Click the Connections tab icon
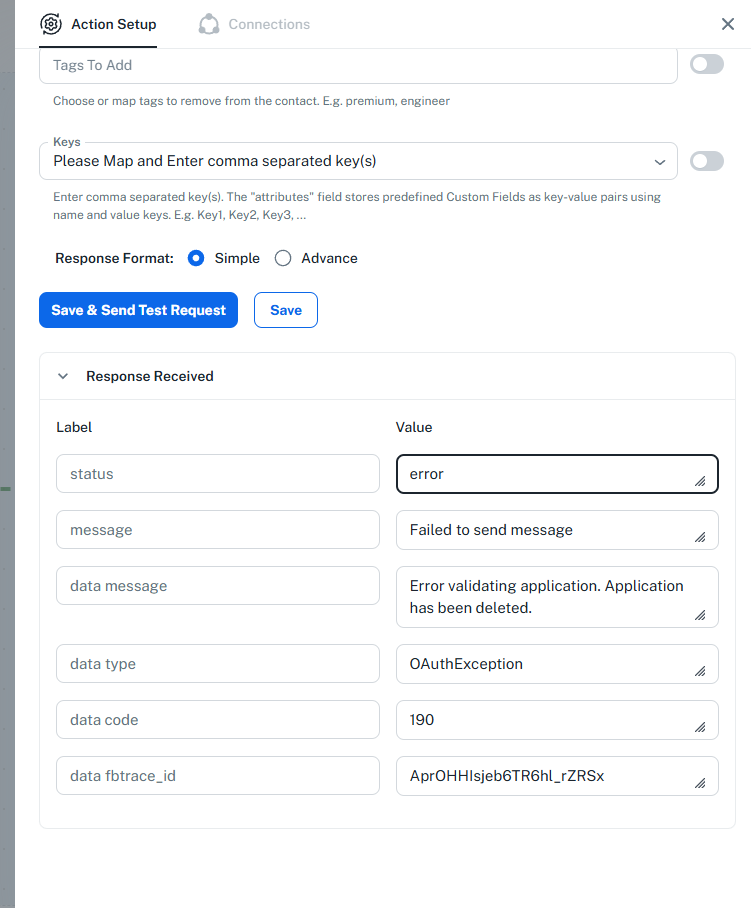751x908 pixels. pyautogui.click(x=209, y=24)
